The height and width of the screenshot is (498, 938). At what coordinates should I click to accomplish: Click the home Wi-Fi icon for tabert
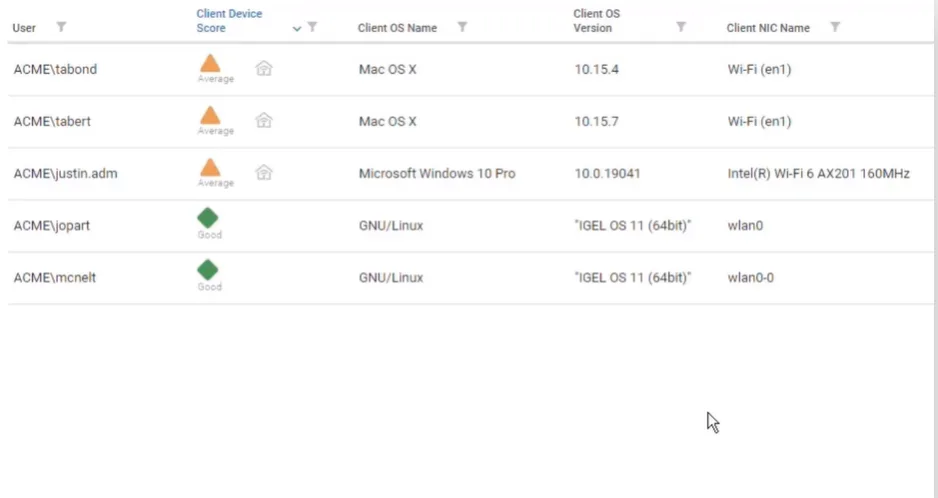tap(264, 120)
